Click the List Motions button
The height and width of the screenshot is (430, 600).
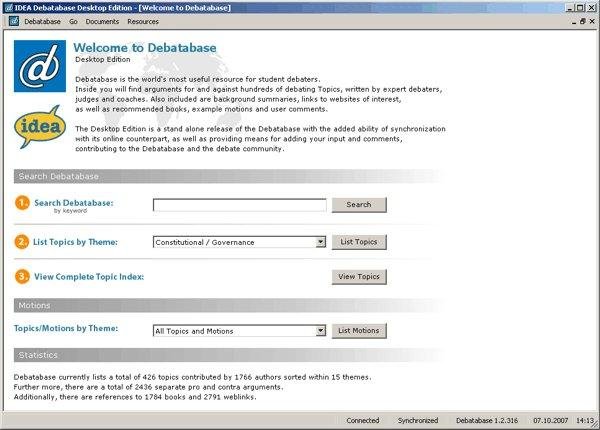coord(359,331)
